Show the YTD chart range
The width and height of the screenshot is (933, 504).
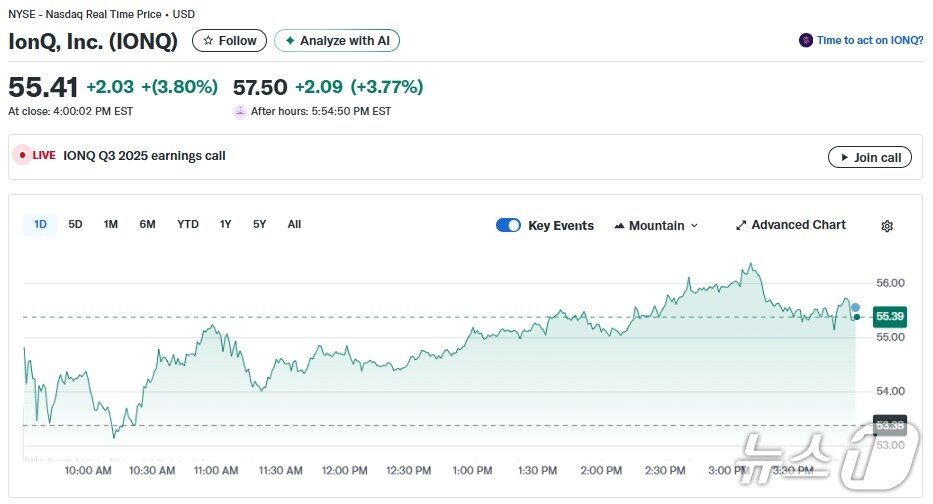point(188,224)
